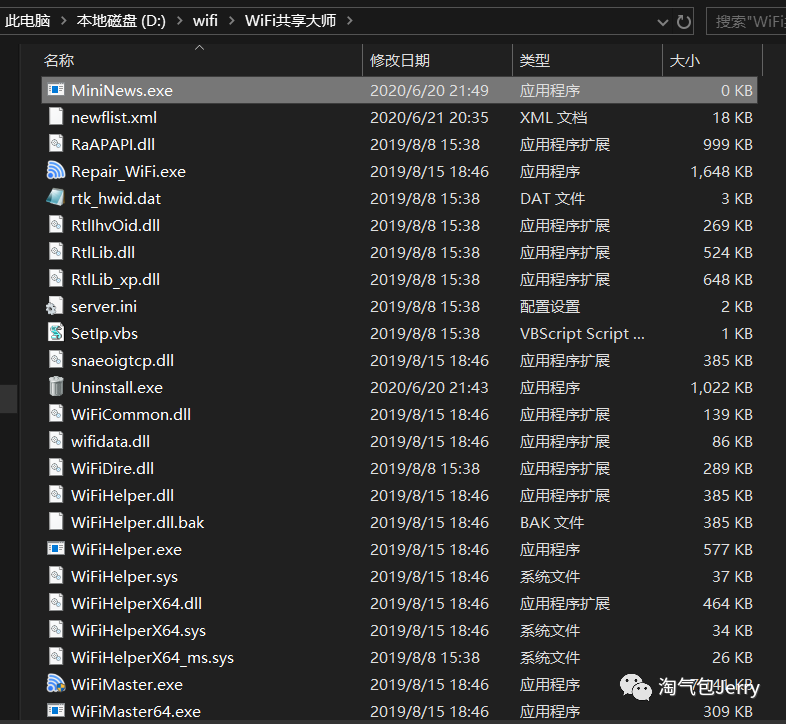Click the SetIp.vbs script icon
This screenshot has width=786, height=724.
[56, 332]
